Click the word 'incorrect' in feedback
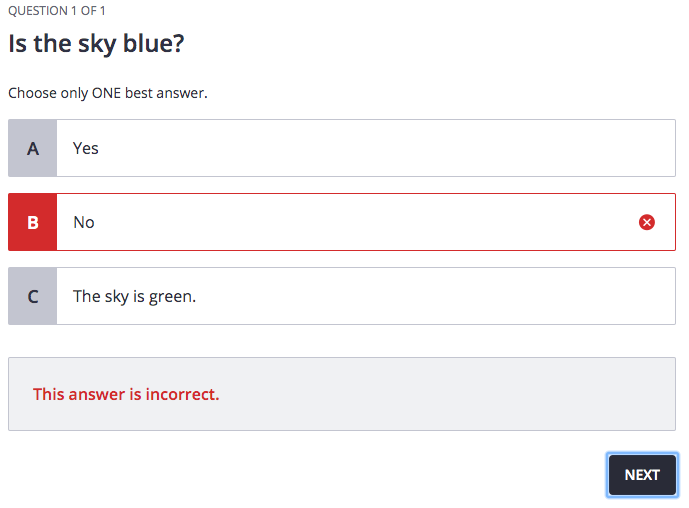Viewport: 689px width, 508px height. pyautogui.click(x=182, y=394)
